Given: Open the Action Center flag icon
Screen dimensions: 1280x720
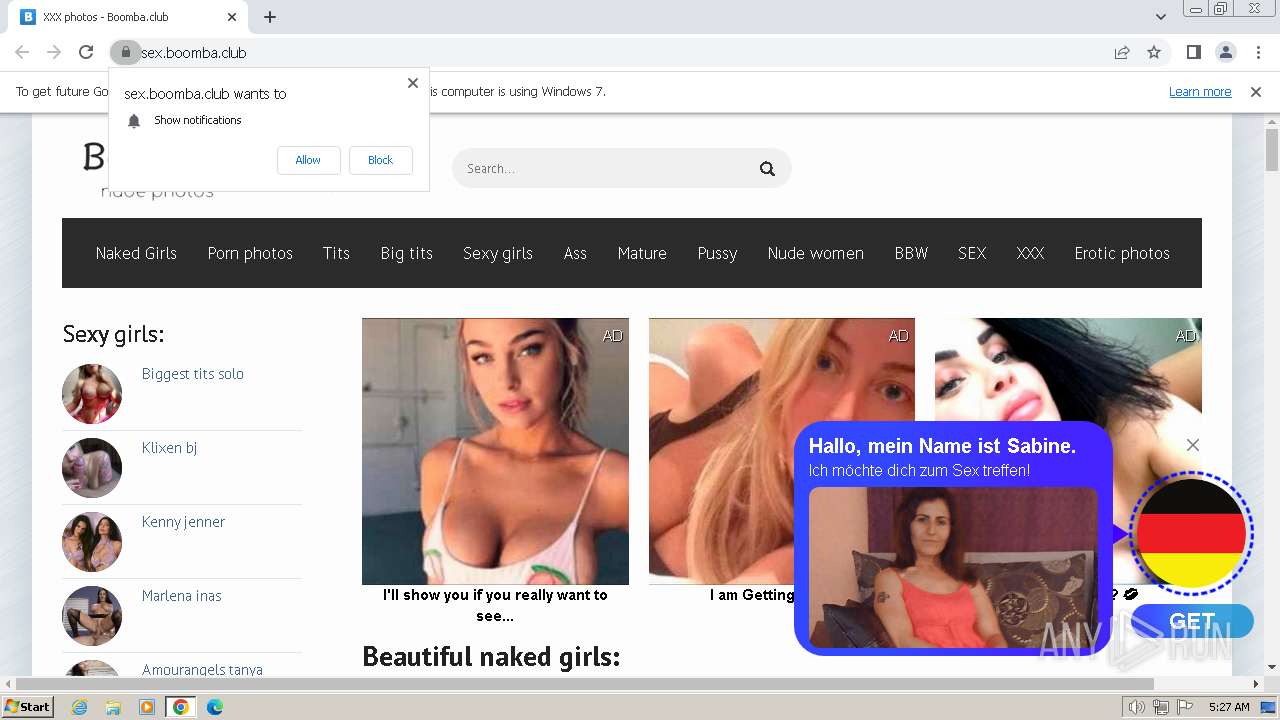Looking at the screenshot, I should pyautogui.click(x=1185, y=707).
